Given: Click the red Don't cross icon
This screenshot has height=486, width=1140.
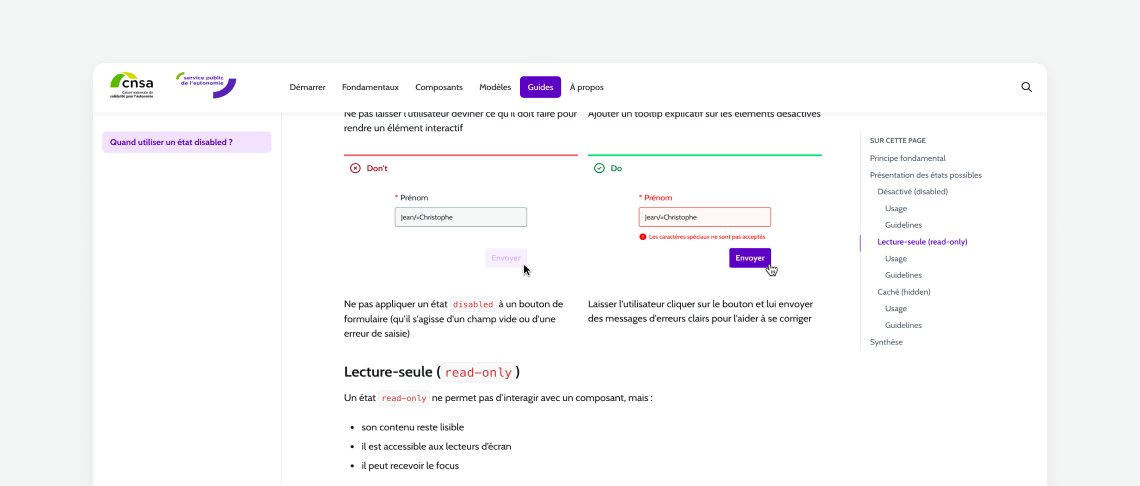Looking at the screenshot, I should [x=355, y=168].
